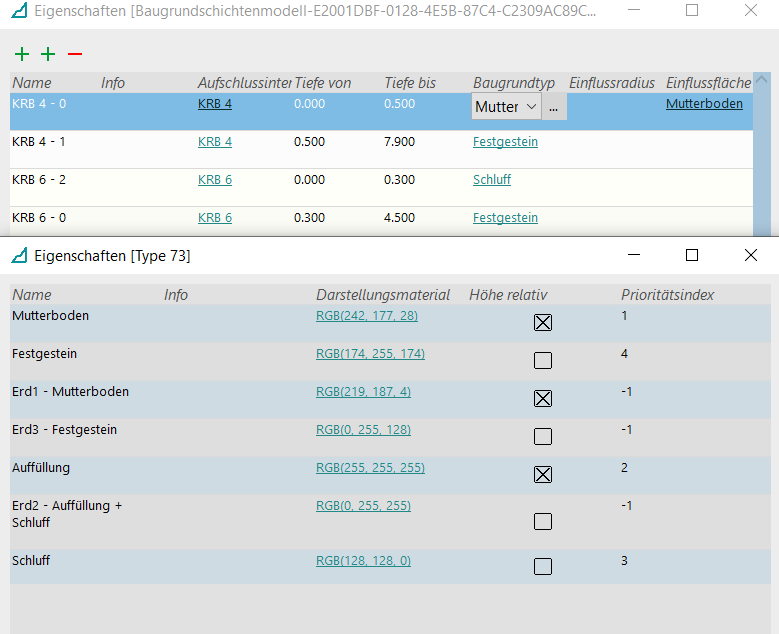Uncheck Höhe relativ for Mutterboden

[x=543, y=323]
